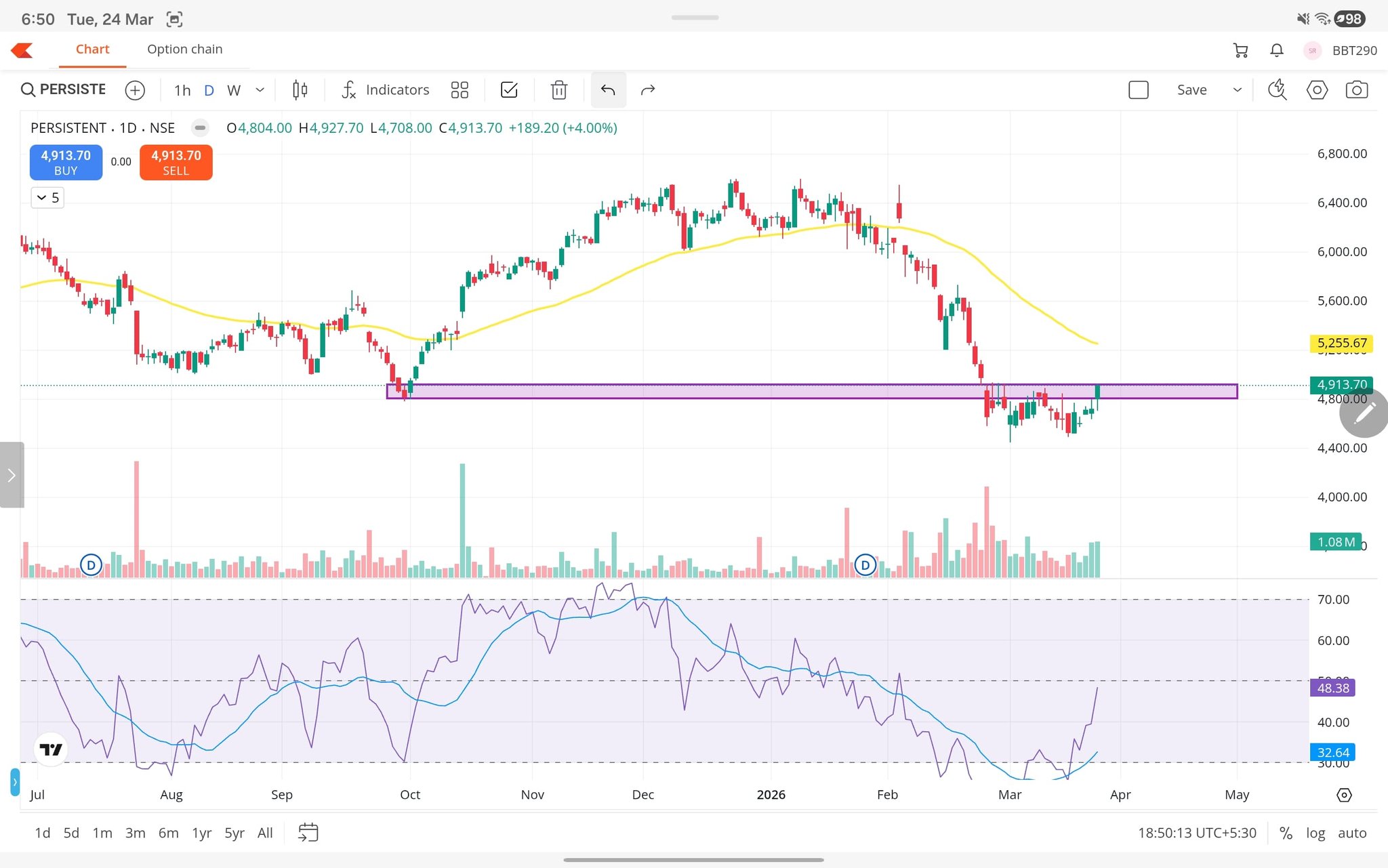Open the Save dropdown arrow
Viewport: 1388px width, 868px height.
point(1237,90)
